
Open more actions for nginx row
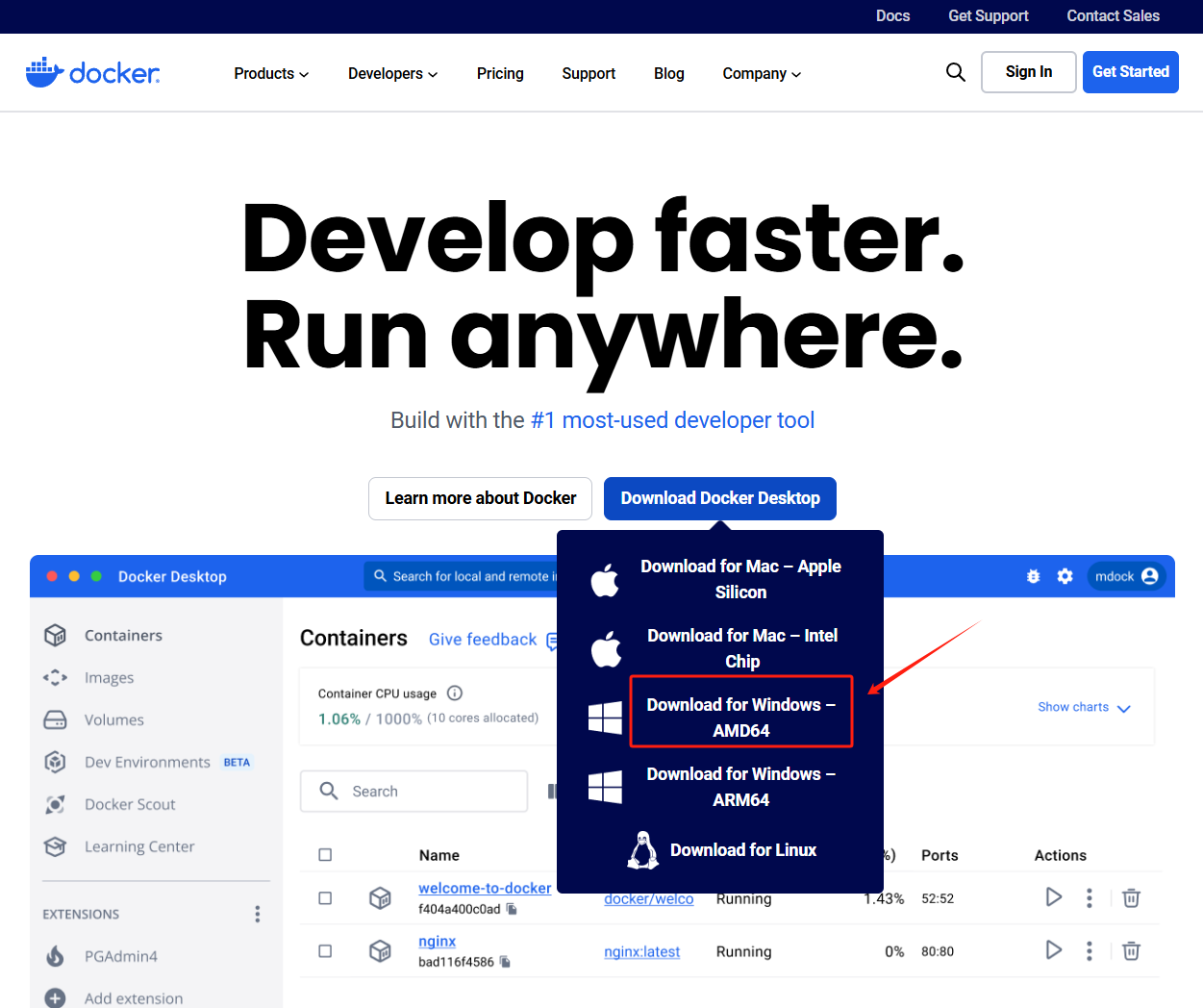[1089, 951]
